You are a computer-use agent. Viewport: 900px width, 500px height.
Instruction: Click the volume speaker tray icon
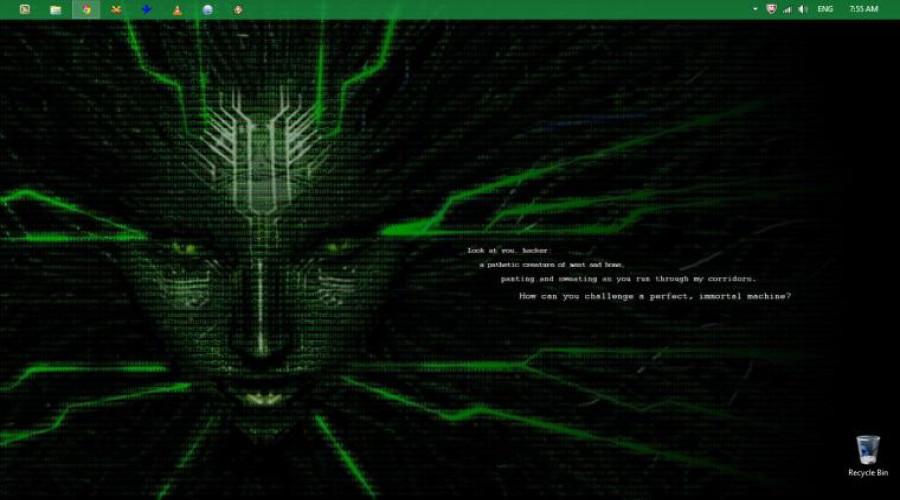coord(802,9)
